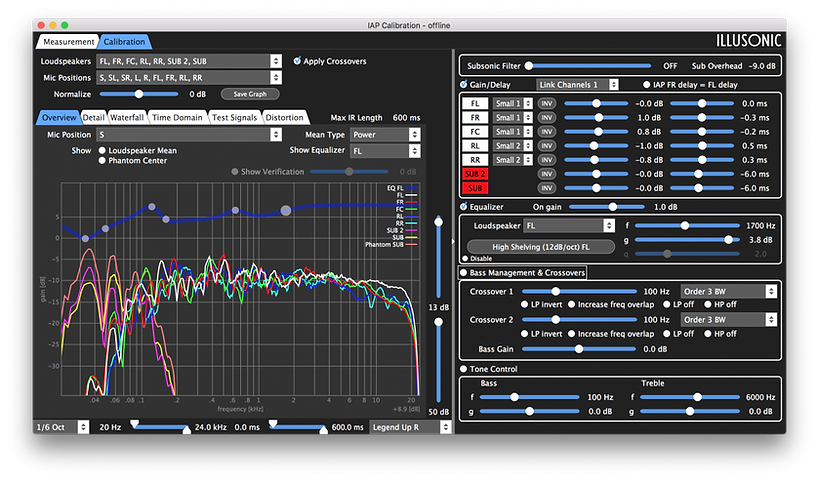Image resolution: width=819 pixels, height=481 pixels.
Task: Switch to the Measurement tab
Action: 68,42
